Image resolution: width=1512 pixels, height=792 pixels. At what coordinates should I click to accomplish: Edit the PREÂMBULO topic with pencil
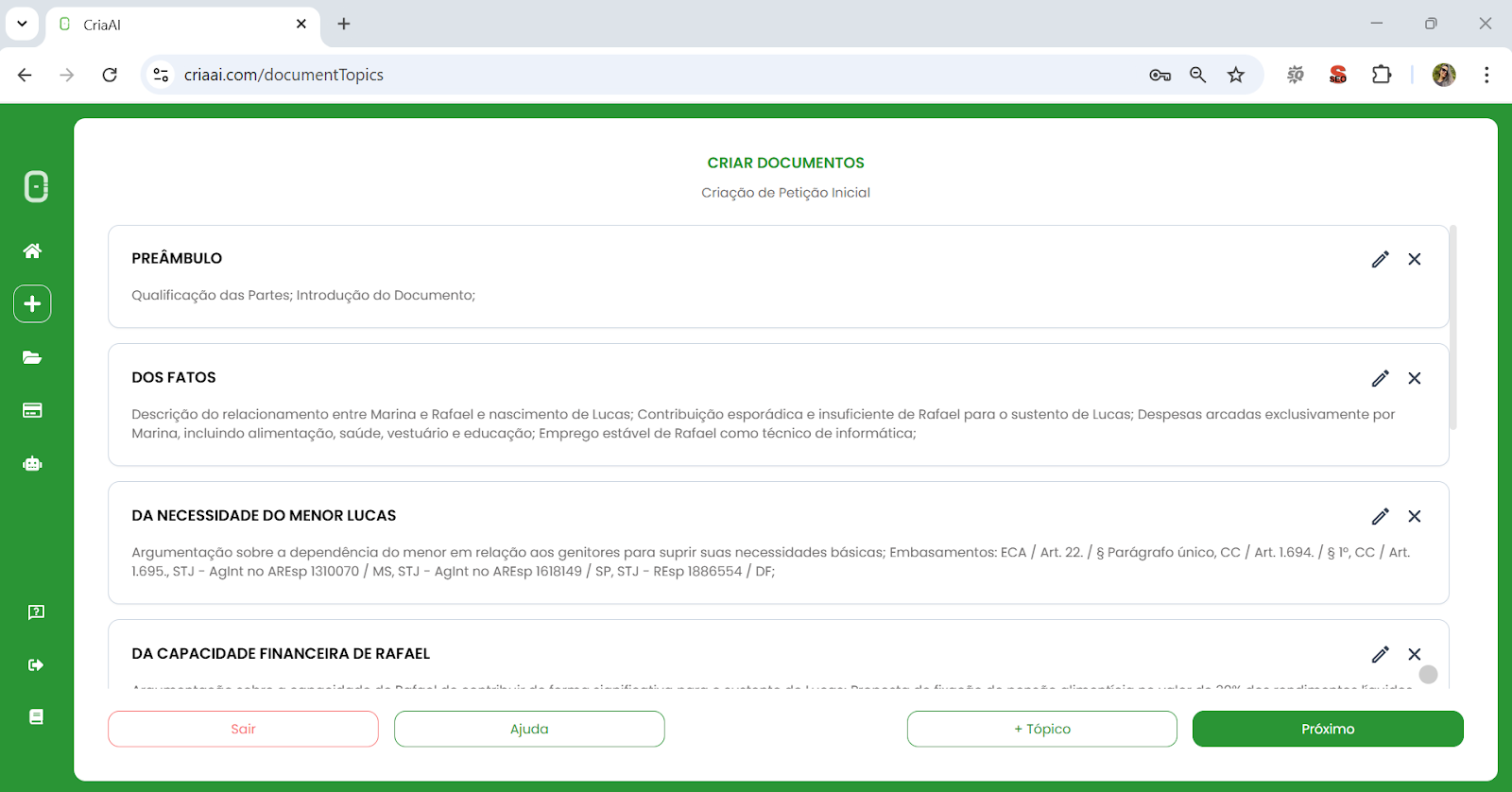click(1380, 259)
